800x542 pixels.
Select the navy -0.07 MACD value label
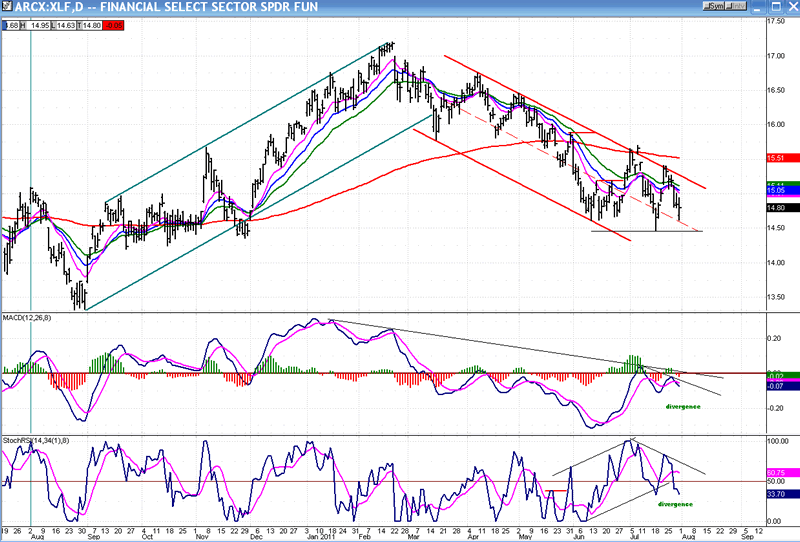[x=777, y=385]
